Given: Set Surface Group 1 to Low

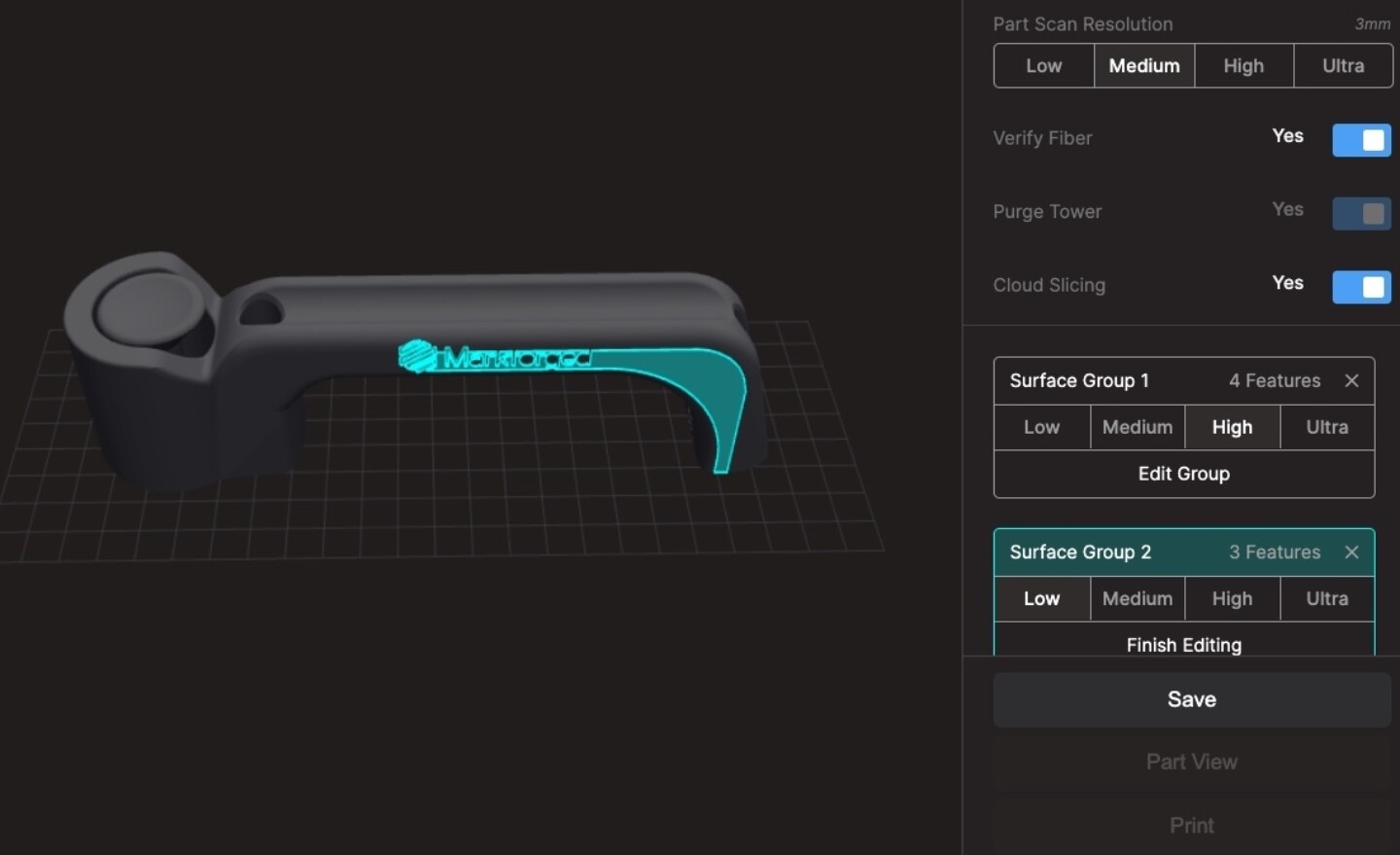Looking at the screenshot, I should (x=1041, y=427).
